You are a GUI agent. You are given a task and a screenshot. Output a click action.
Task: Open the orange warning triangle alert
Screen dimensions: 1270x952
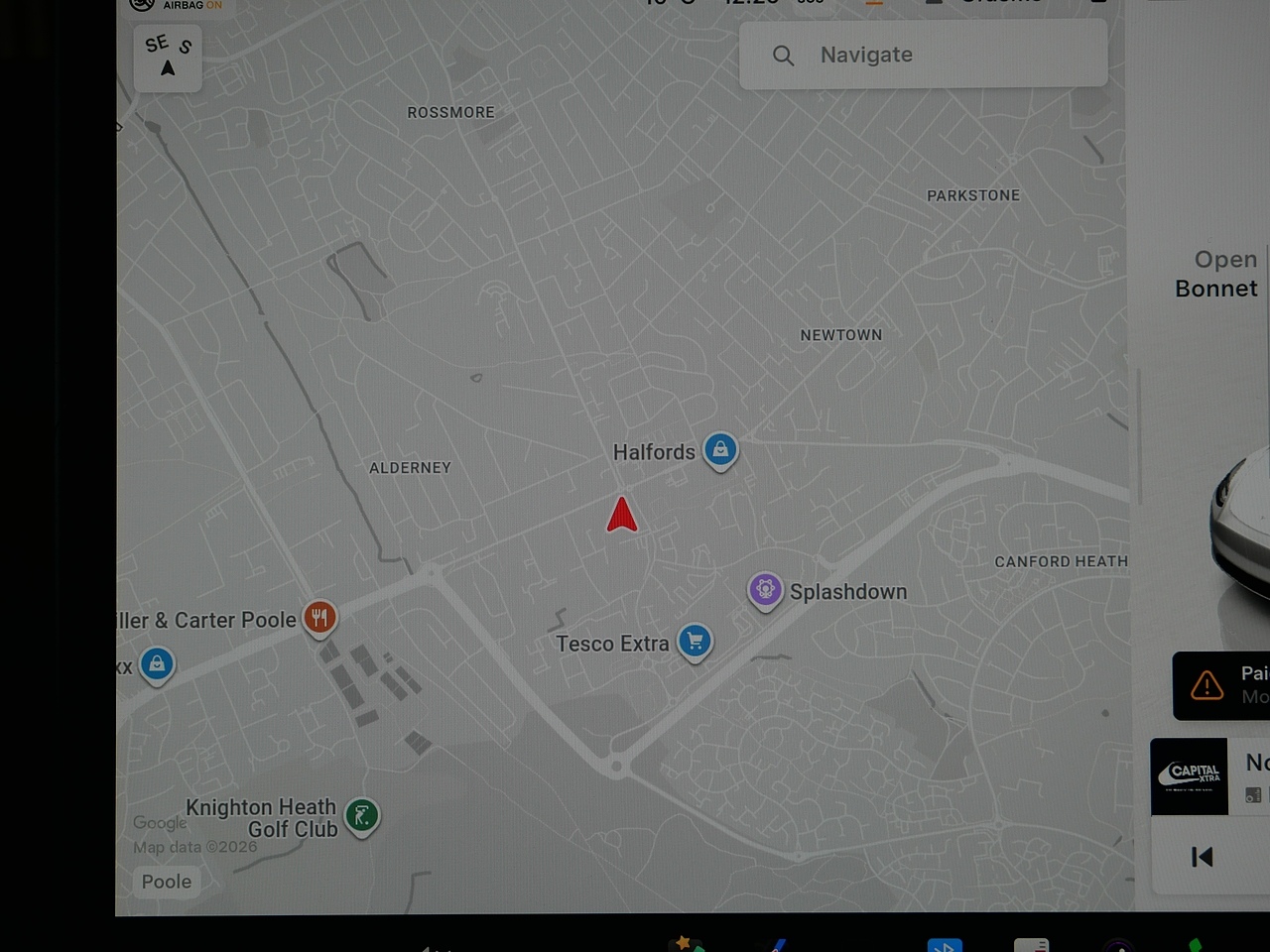click(1206, 685)
